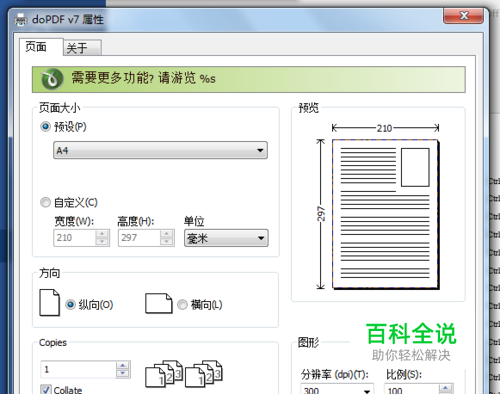Decrease height with the 高度 down arrow

pyautogui.click(x=167, y=242)
